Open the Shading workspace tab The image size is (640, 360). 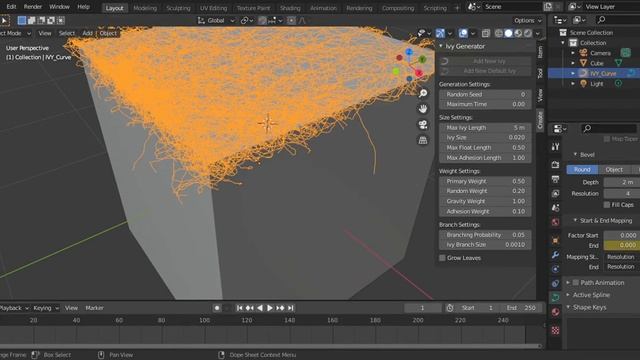(x=290, y=8)
